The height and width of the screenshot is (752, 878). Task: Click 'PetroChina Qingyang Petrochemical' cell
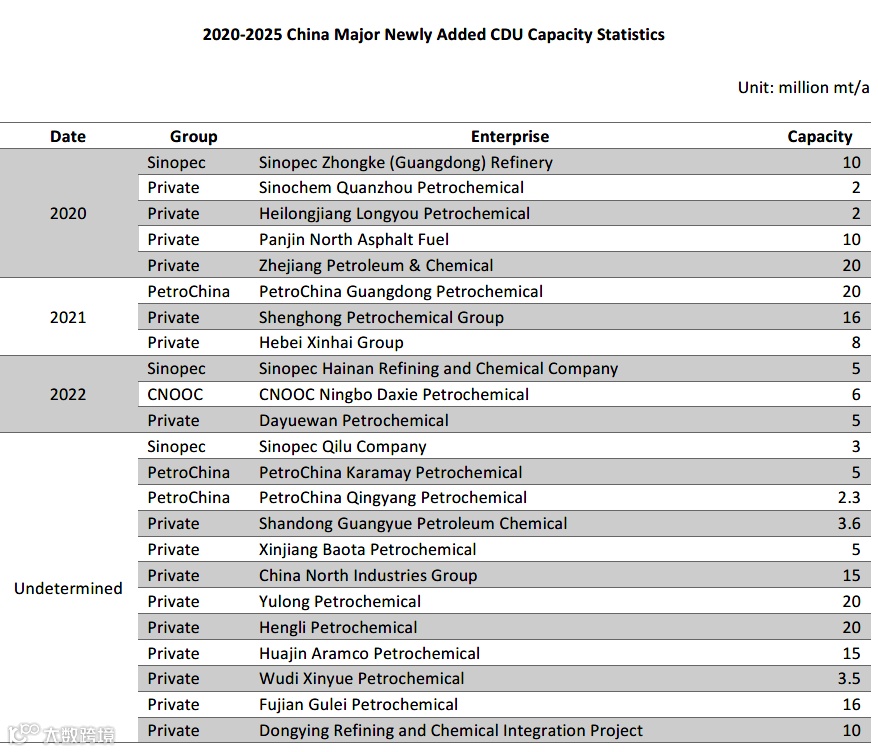tap(393, 498)
